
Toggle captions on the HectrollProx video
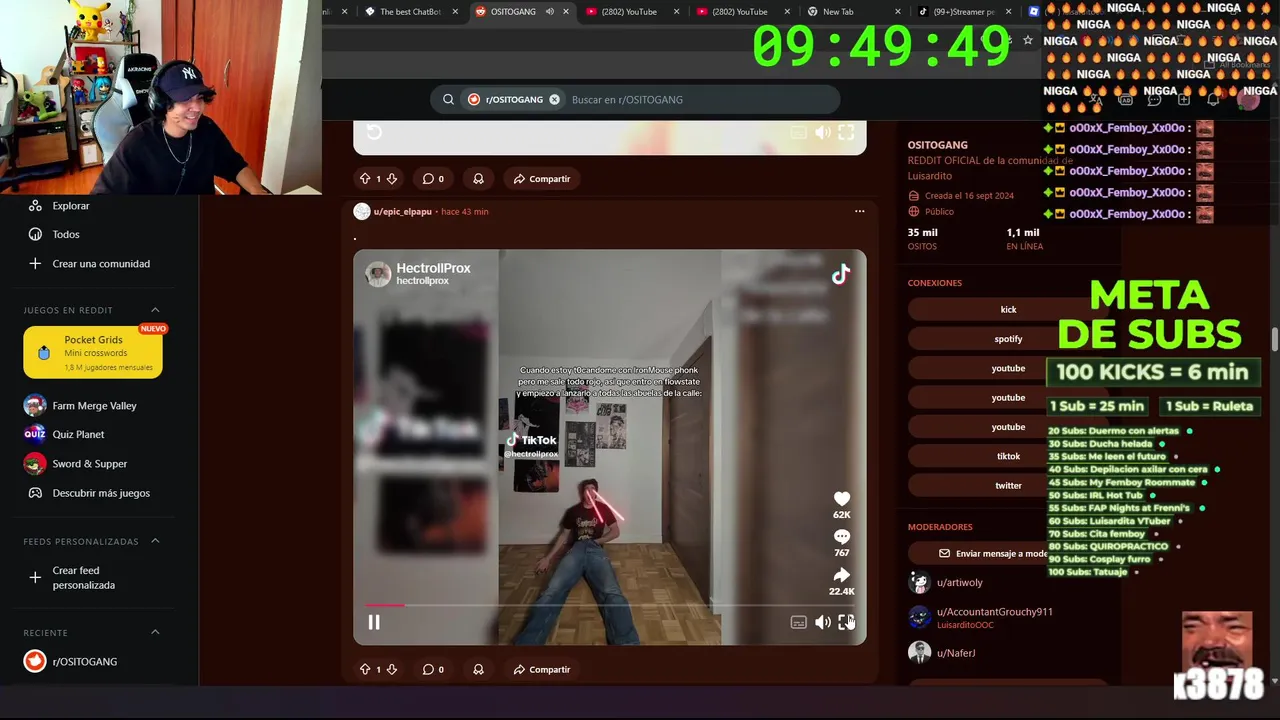pos(798,622)
